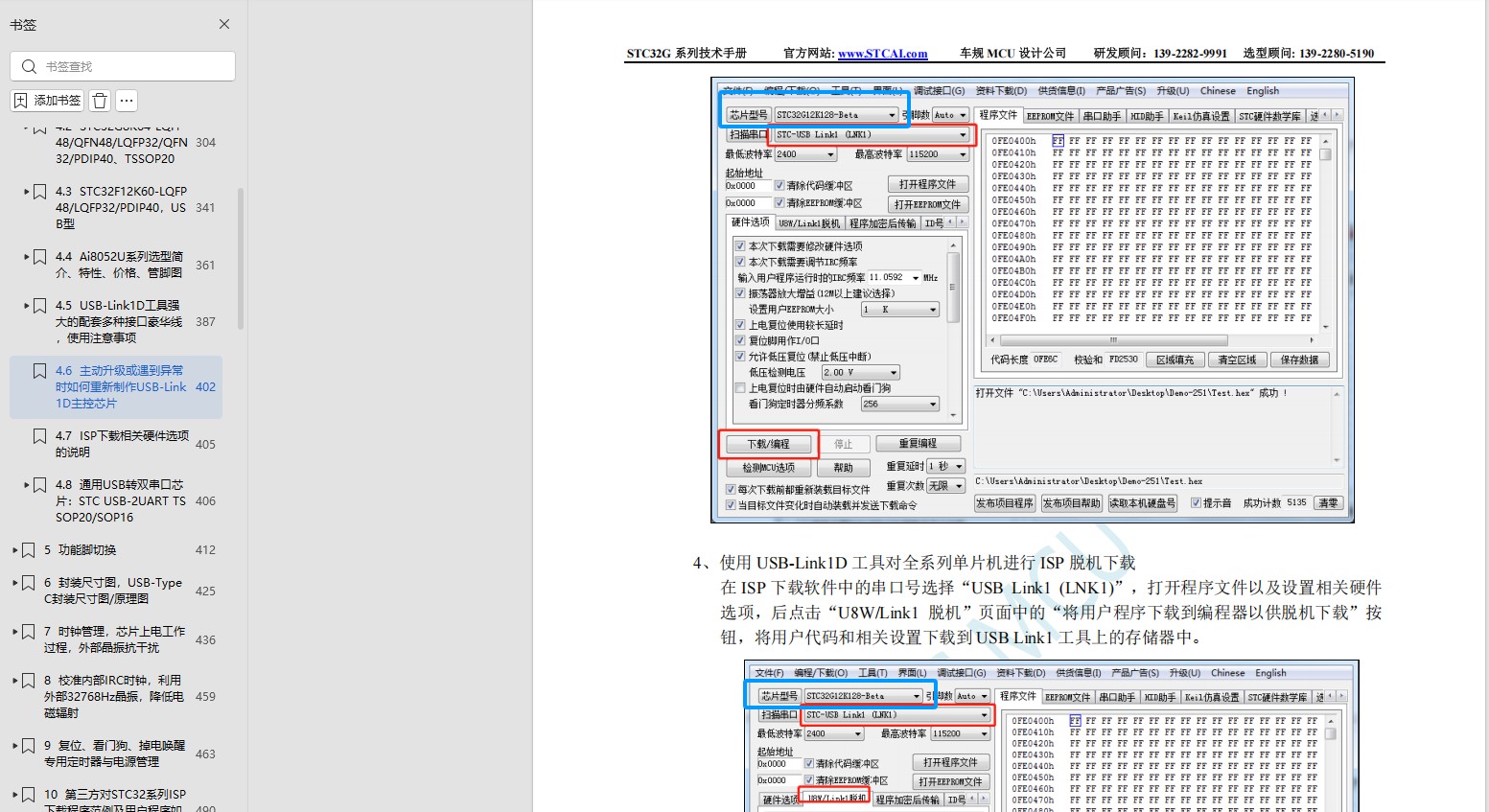Close the 书签 bookmarks panel
The height and width of the screenshot is (812, 1489).
click(x=224, y=24)
